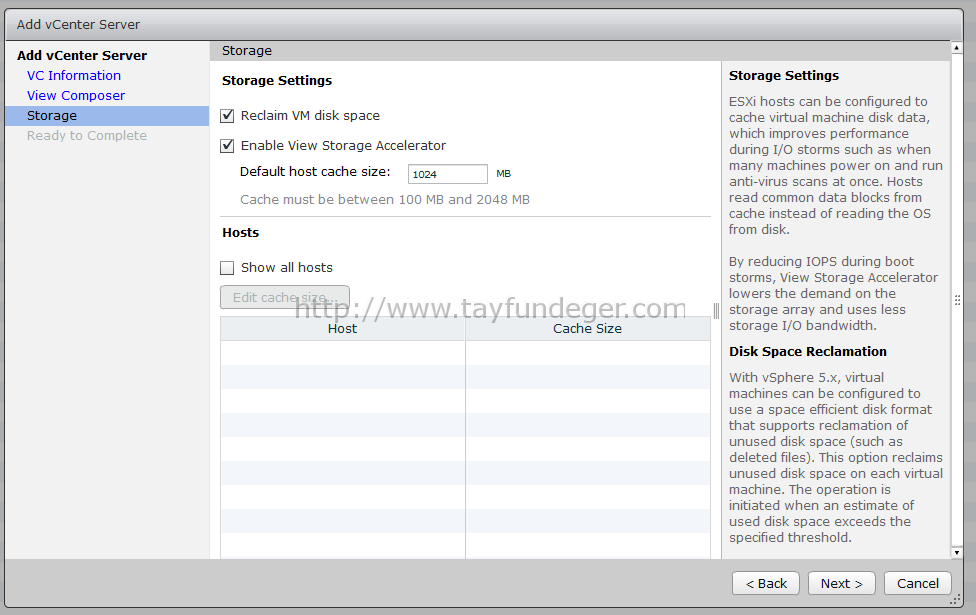The height and width of the screenshot is (615, 976).
Task: Open the VC Information step
Action: coord(73,75)
